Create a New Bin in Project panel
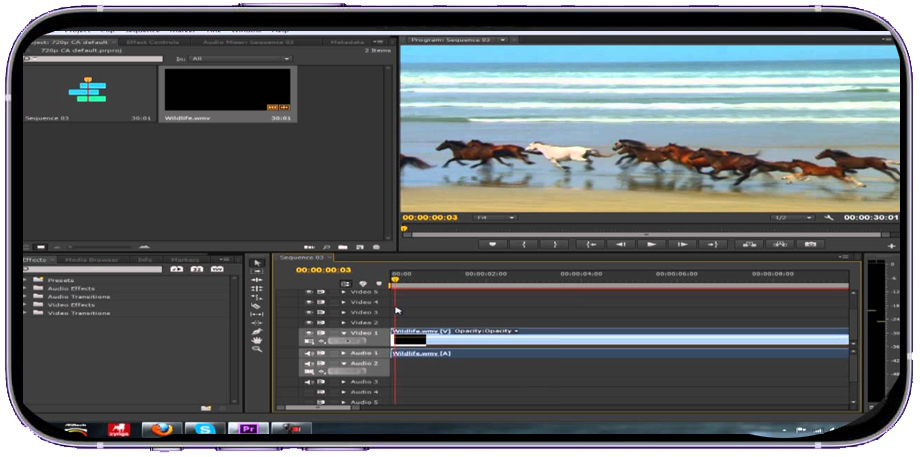Viewport: 920px width, 457px height. point(343,248)
